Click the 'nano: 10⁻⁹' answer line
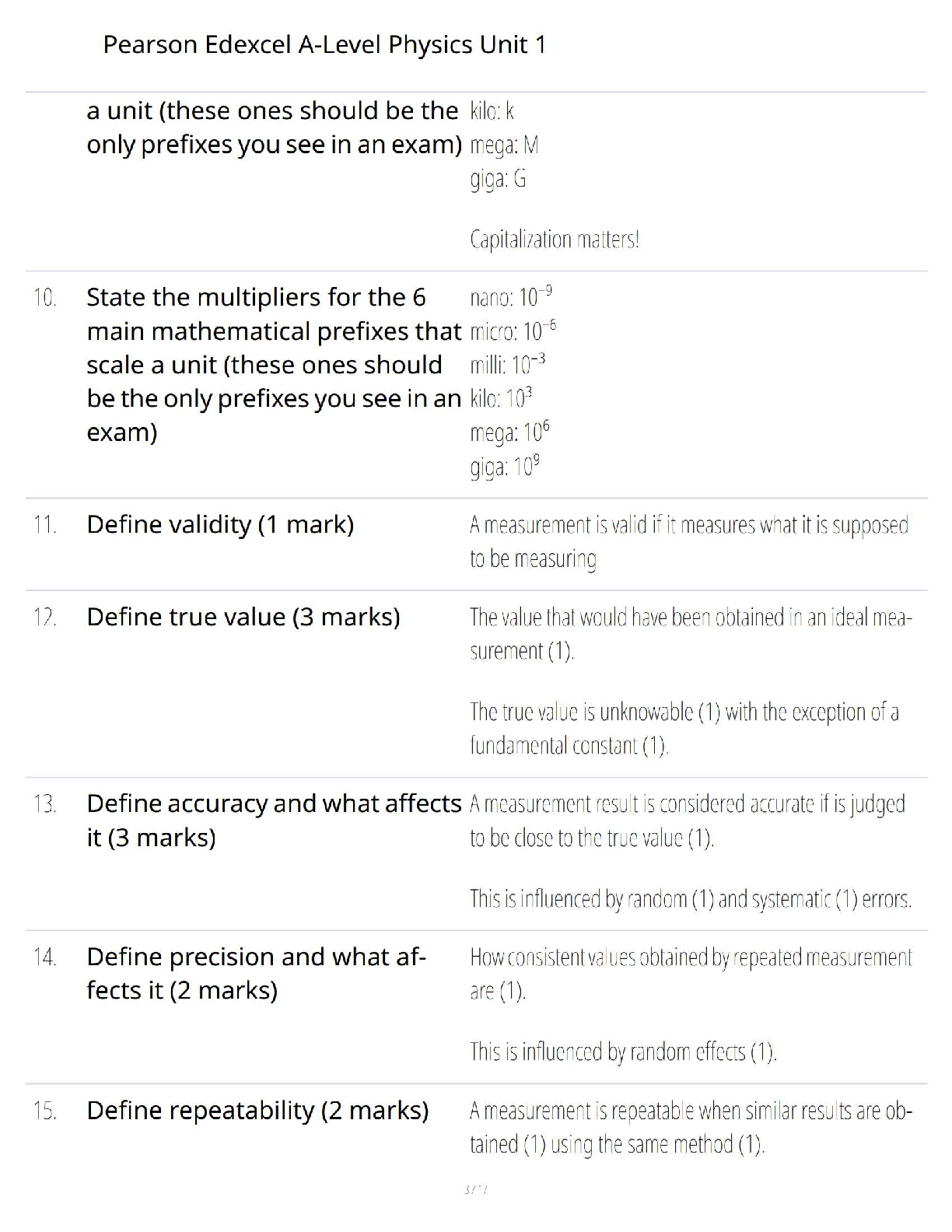The height and width of the screenshot is (1232, 952). click(x=511, y=296)
